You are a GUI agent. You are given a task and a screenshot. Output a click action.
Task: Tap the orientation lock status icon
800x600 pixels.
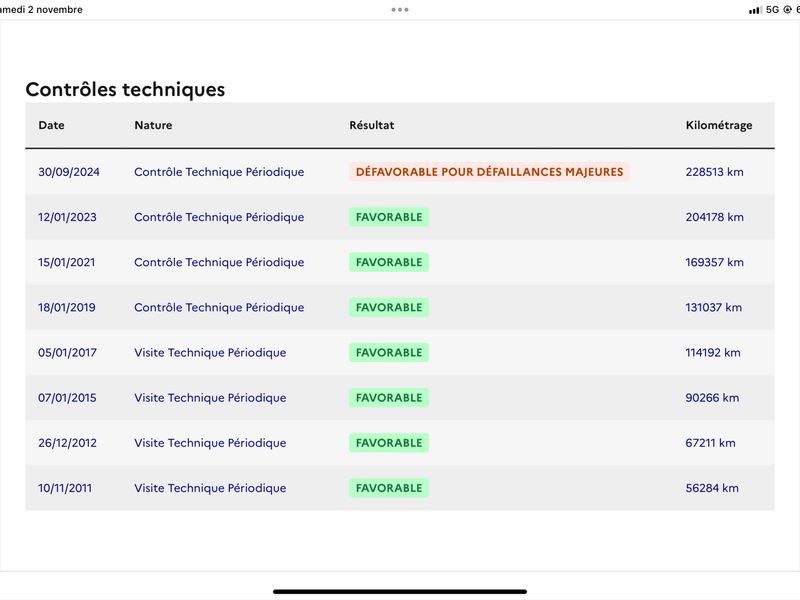[787, 10]
